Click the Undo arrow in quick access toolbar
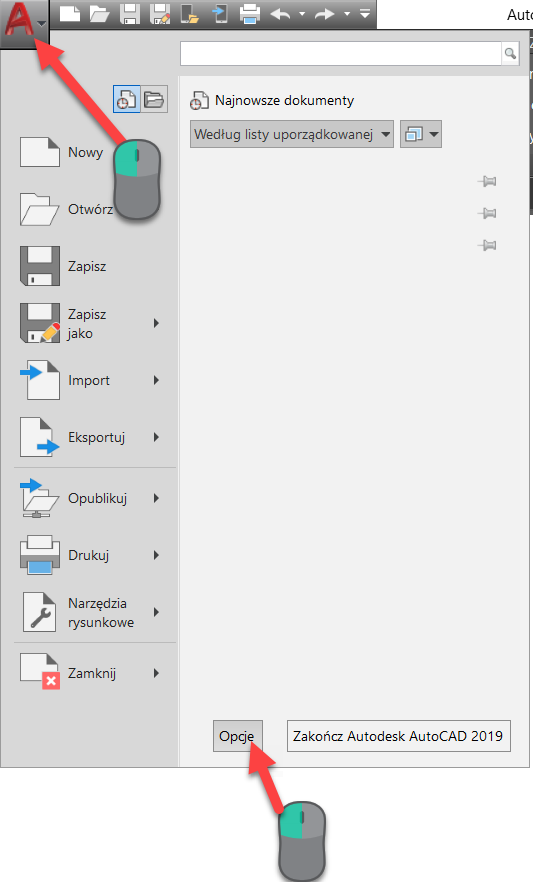 click(x=281, y=14)
